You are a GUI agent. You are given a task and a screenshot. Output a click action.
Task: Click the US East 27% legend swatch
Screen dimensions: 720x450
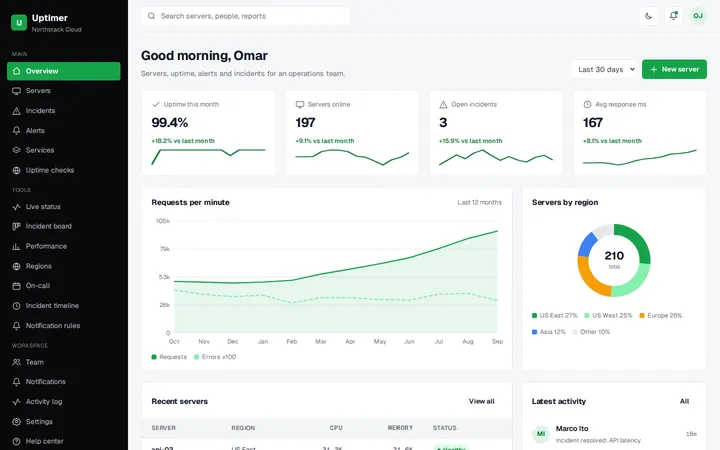(534, 315)
